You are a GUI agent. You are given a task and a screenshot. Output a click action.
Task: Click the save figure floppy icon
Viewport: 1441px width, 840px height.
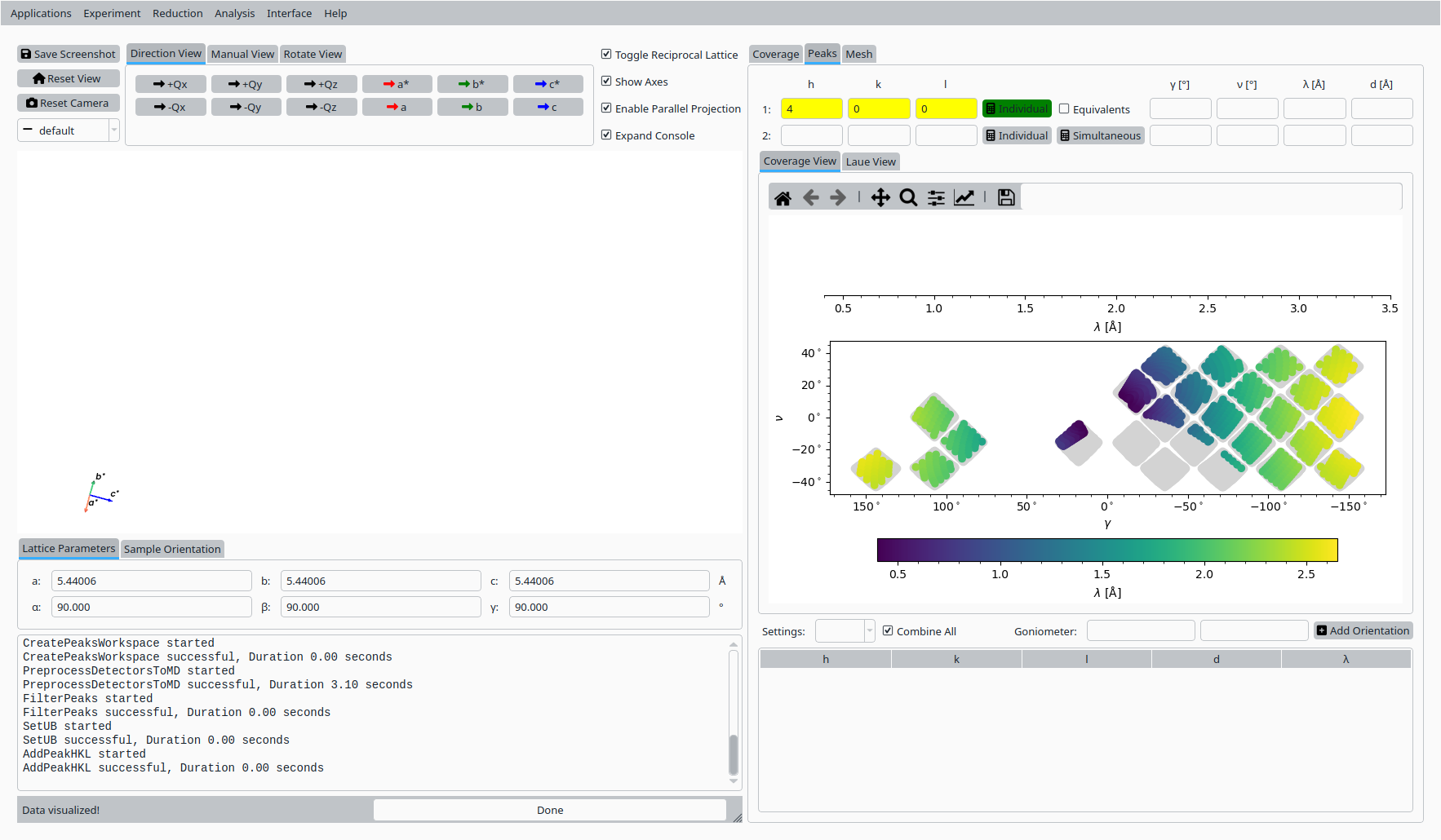(1006, 198)
